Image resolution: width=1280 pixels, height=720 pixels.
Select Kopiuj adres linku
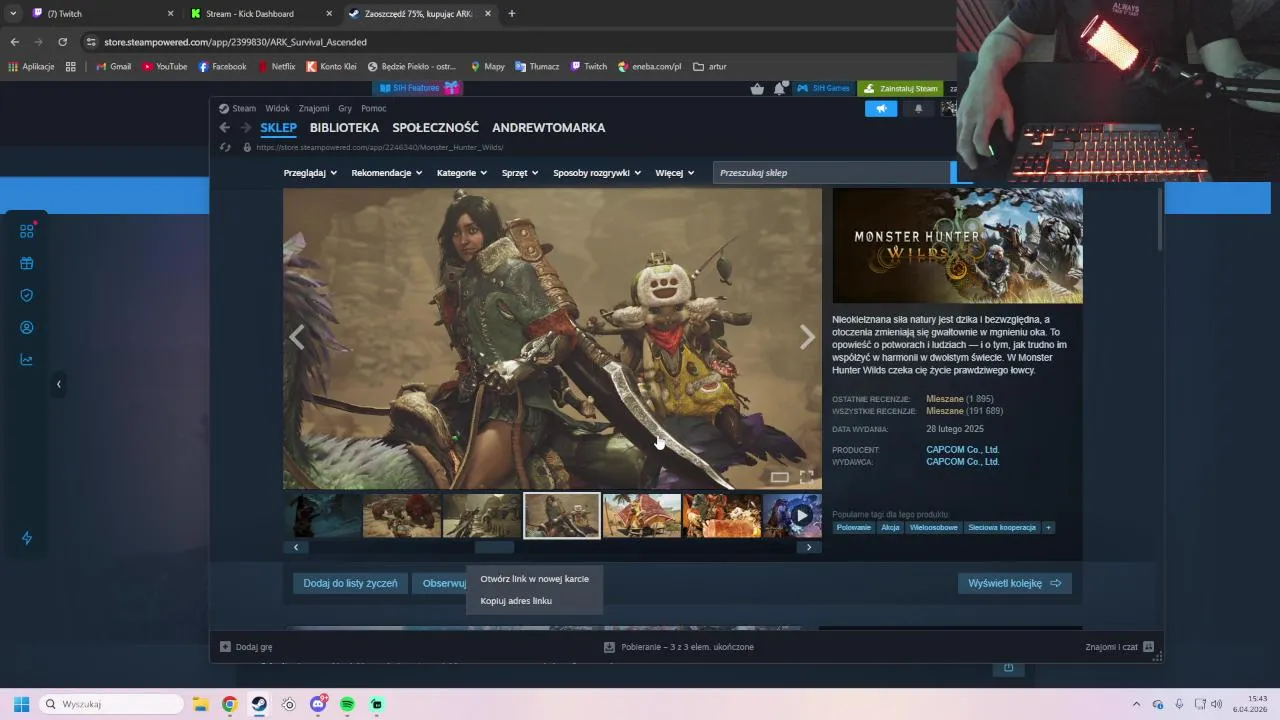tap(534, 601)
